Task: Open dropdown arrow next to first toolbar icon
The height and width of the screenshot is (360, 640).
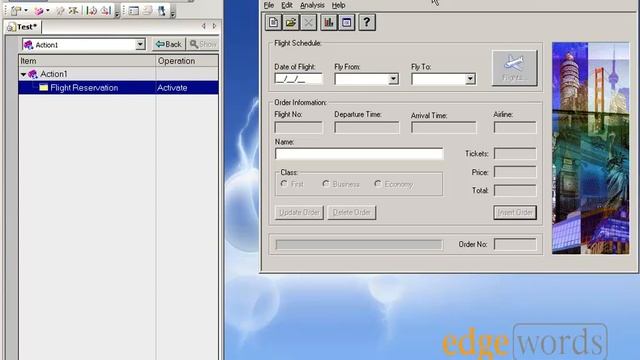Action: (x=26, y=11)
